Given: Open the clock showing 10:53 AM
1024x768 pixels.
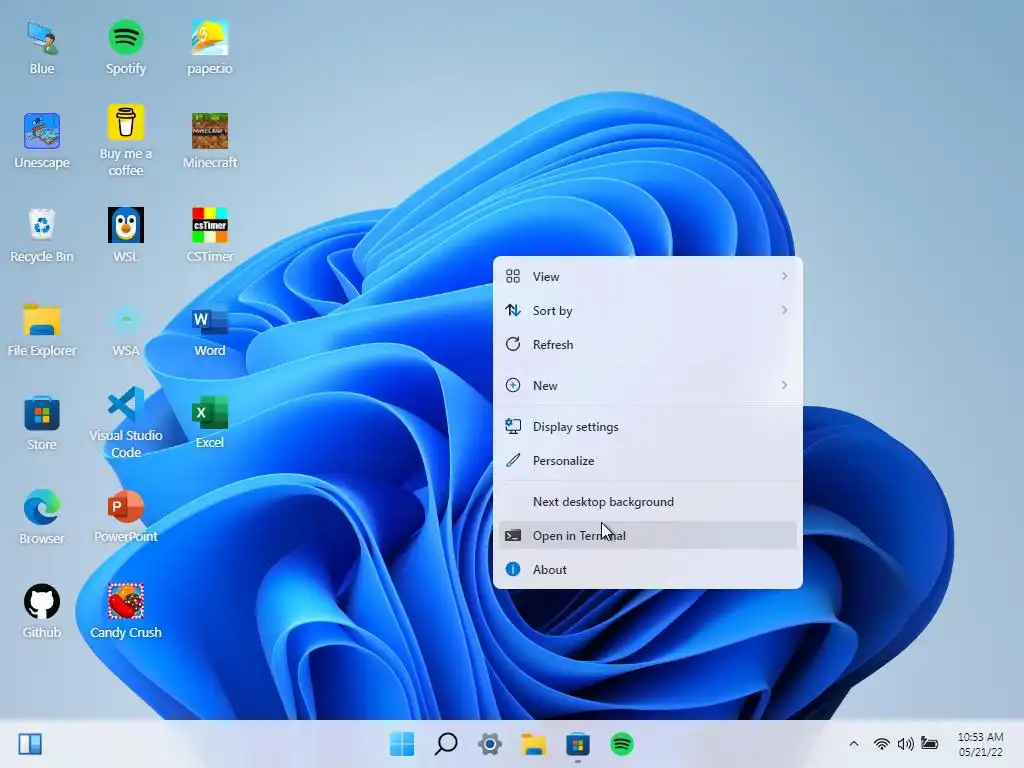Looking at the screenshot, I should tap(980, 744).
